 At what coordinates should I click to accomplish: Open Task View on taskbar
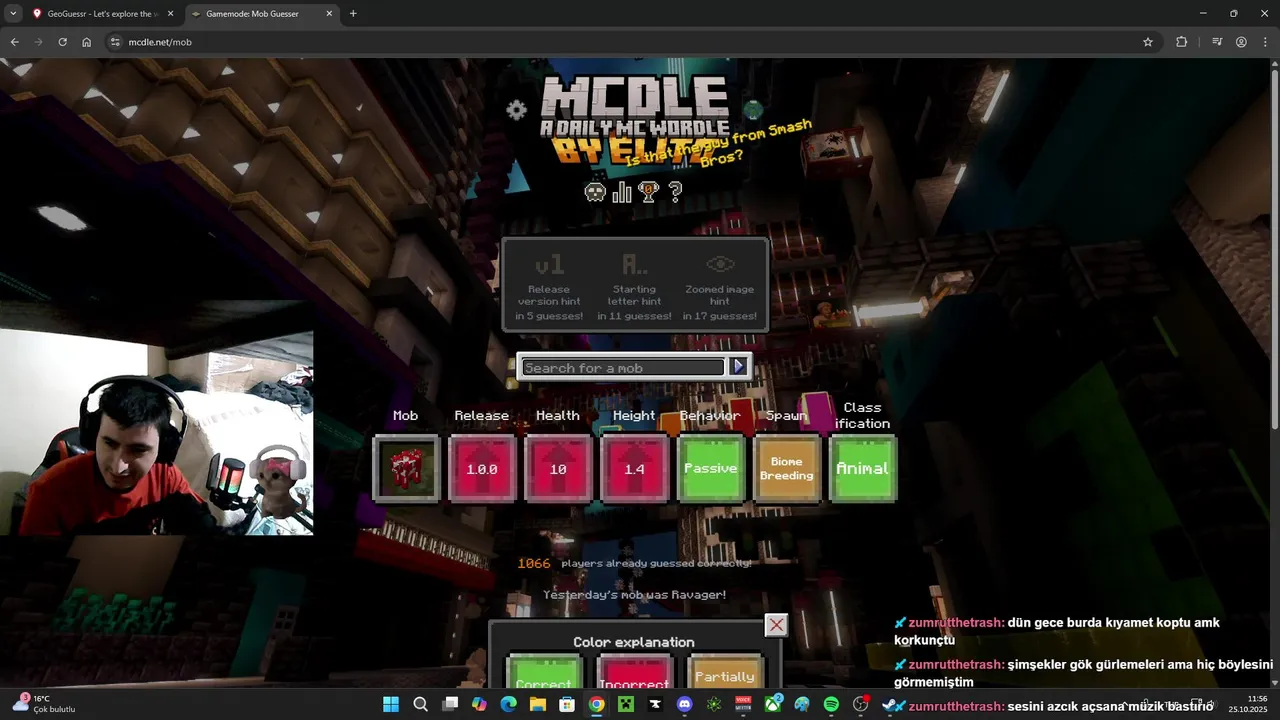point(450,704)
